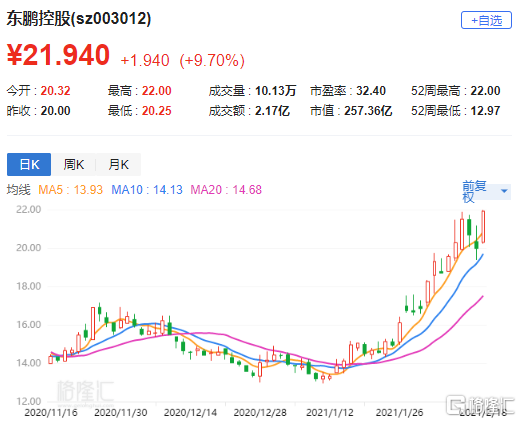Click the 16.00 price axis label
Image resolution: width=521 pixels, height=422 pixels.
click(x=29, y=324)
